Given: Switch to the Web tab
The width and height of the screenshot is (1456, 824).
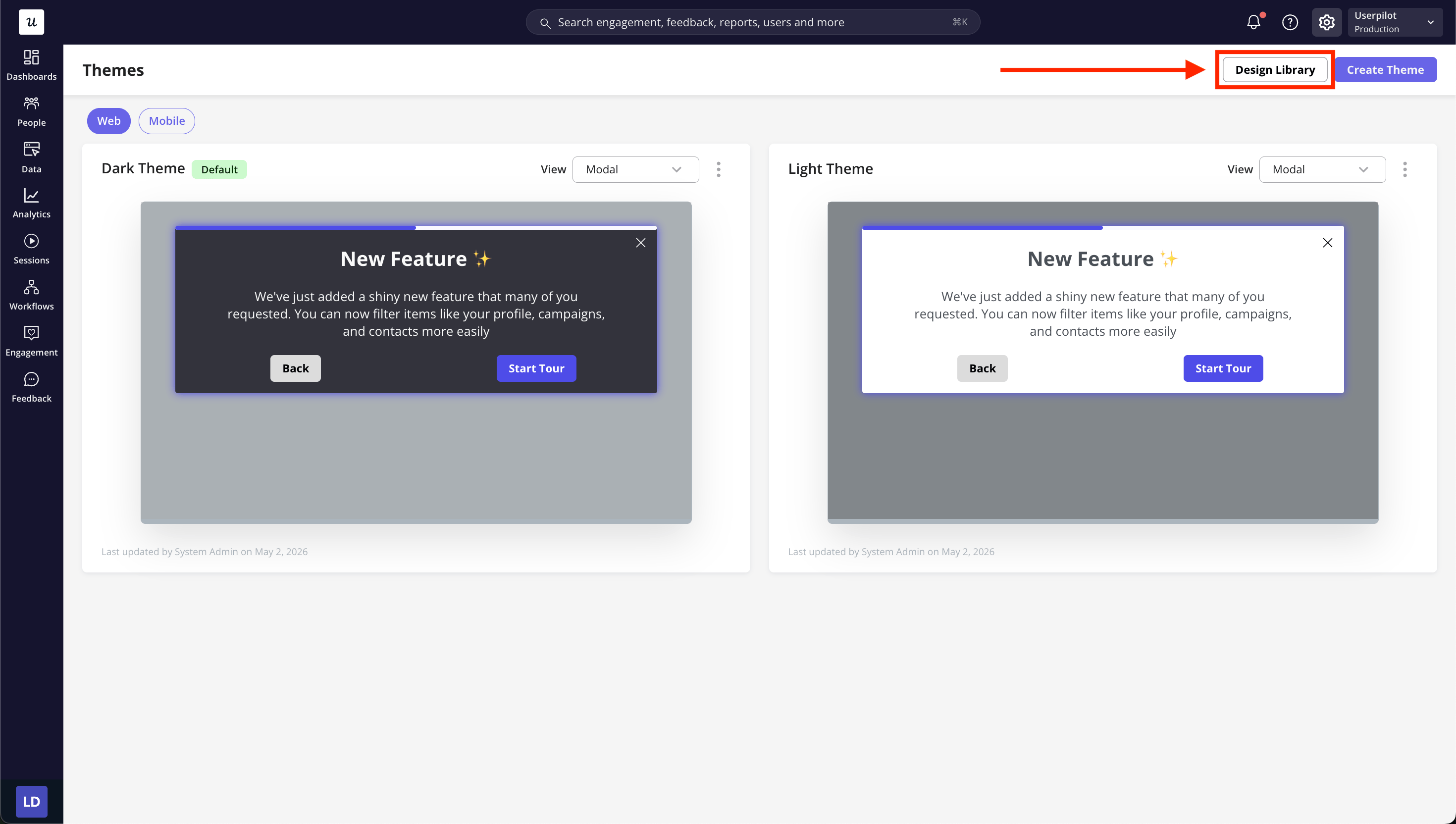Looking at the screenshot, I should pos(108,120).
